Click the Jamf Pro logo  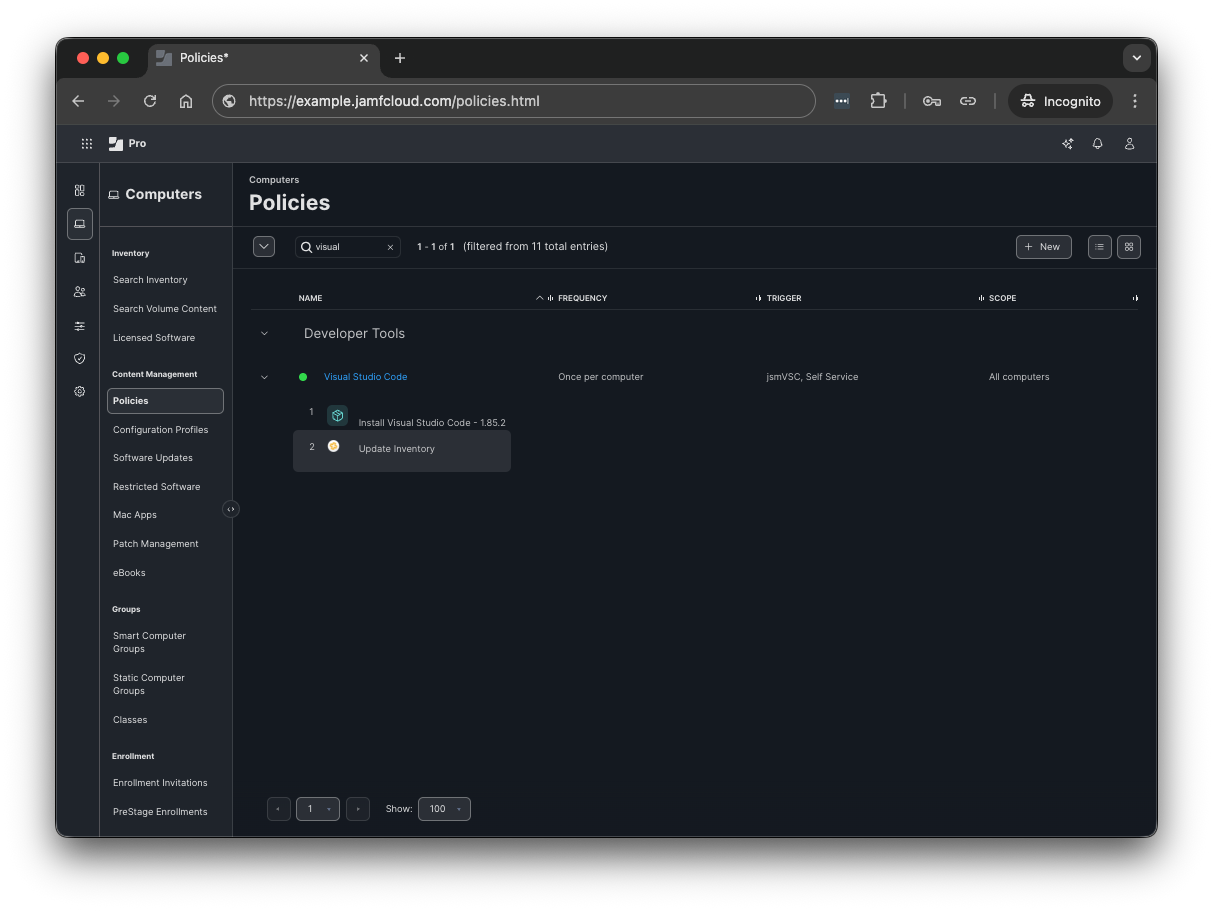tap(127, 144)
